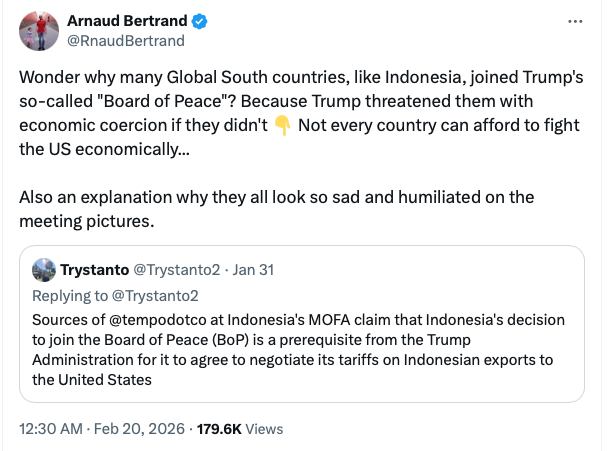This screenshot has height=451, width=610.
Task: Click @Trystanto2 in the 'Replying to' line
Action: pyautogui.click(x=154, y=295)
